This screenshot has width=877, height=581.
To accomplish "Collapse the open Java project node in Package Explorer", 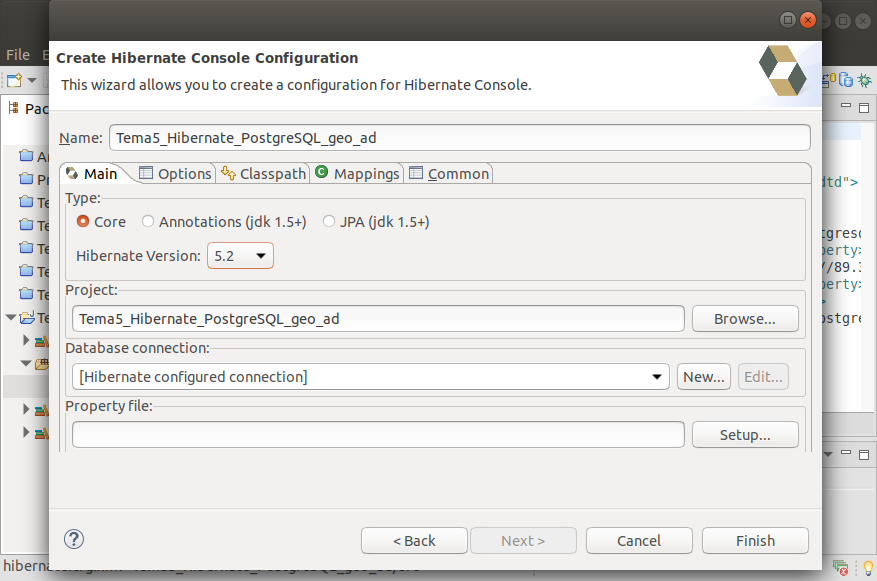I will (11, 317).
